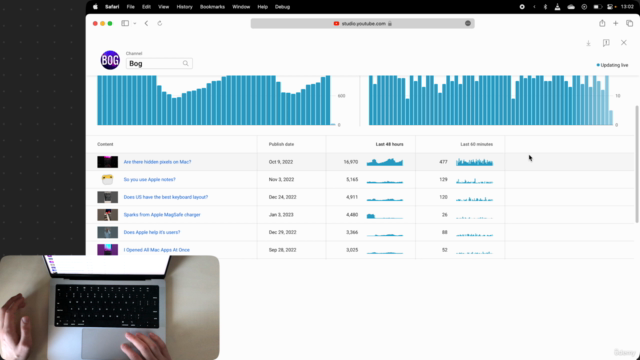Viewport: 640px width, 360px height.
Task: Click the 5,165 views value
Action: click(352, 180)
